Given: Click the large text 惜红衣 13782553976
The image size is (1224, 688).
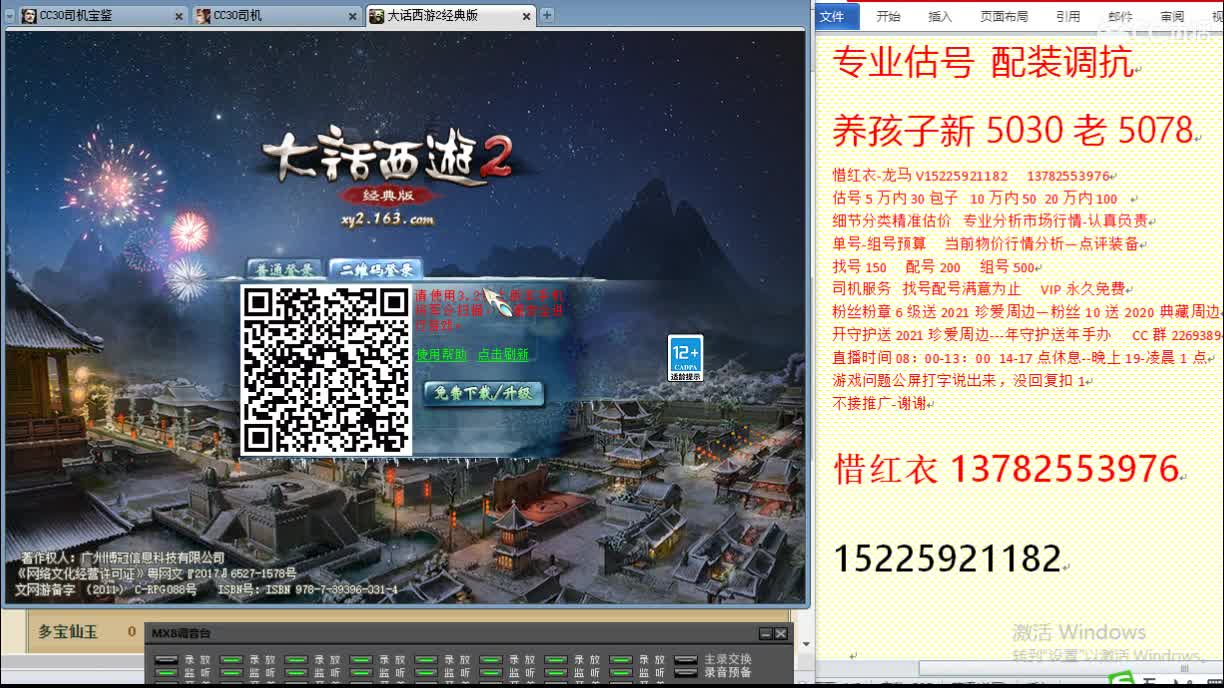Looking at the screenshot, I should 1006,469.
